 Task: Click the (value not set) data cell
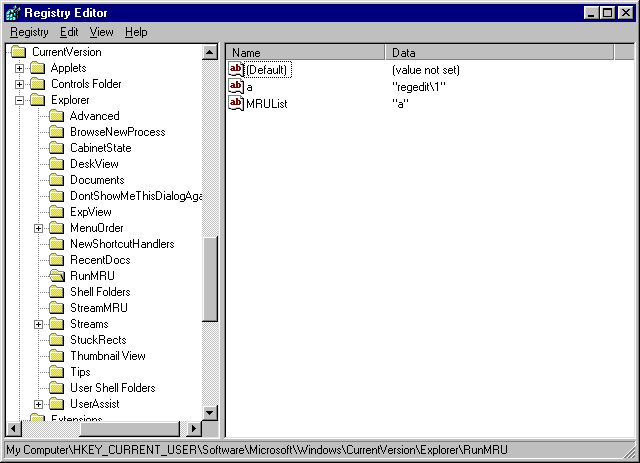coord(426,70)
